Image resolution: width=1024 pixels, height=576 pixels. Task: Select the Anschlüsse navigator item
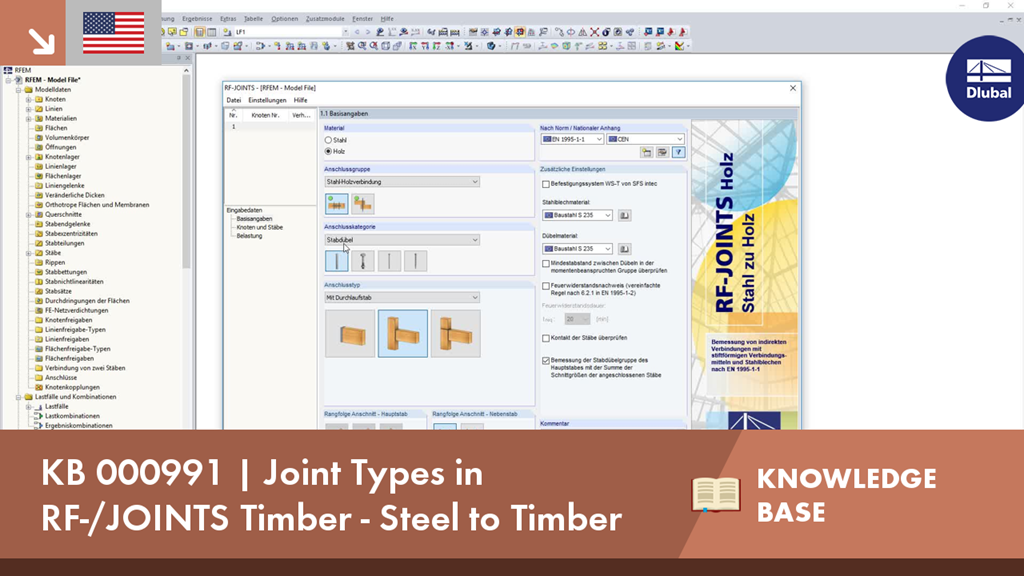tap(61, 377)
